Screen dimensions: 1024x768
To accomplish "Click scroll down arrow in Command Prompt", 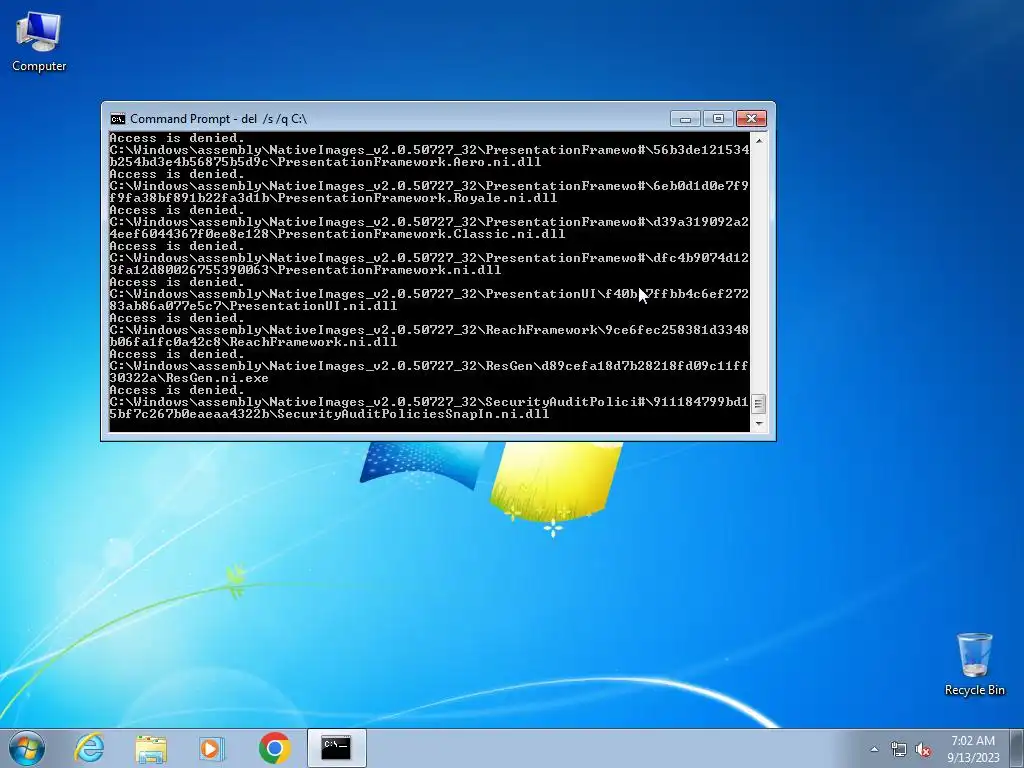I will (759, 424).
